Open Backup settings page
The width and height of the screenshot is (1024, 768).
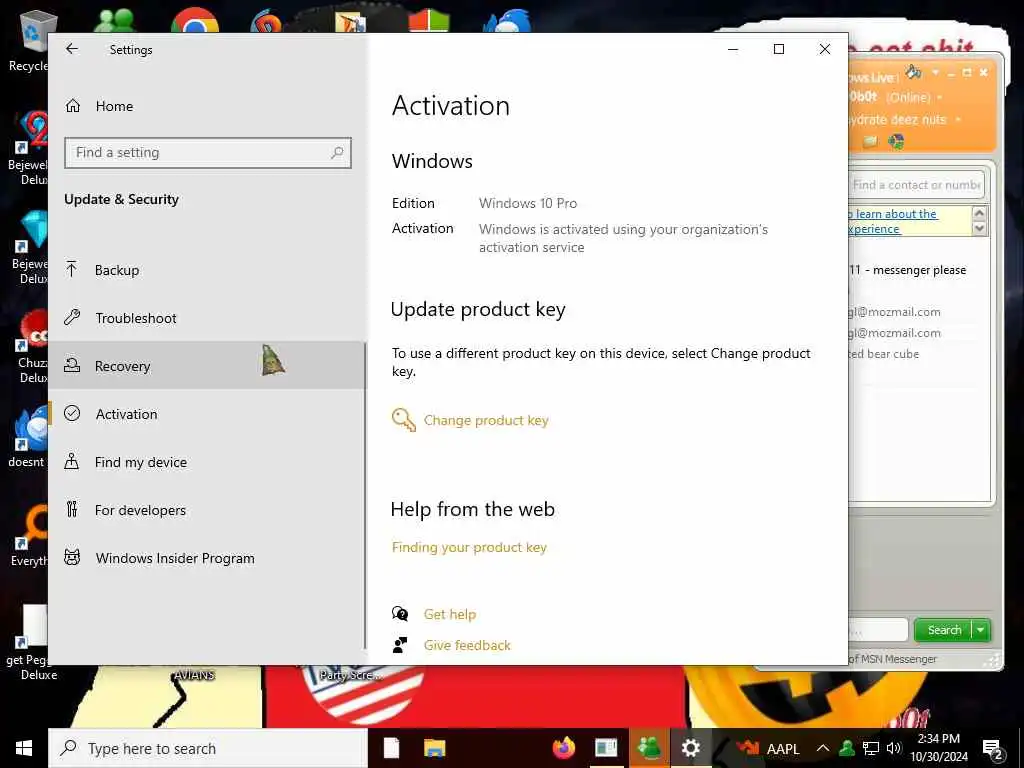click(x=207, y=270)
